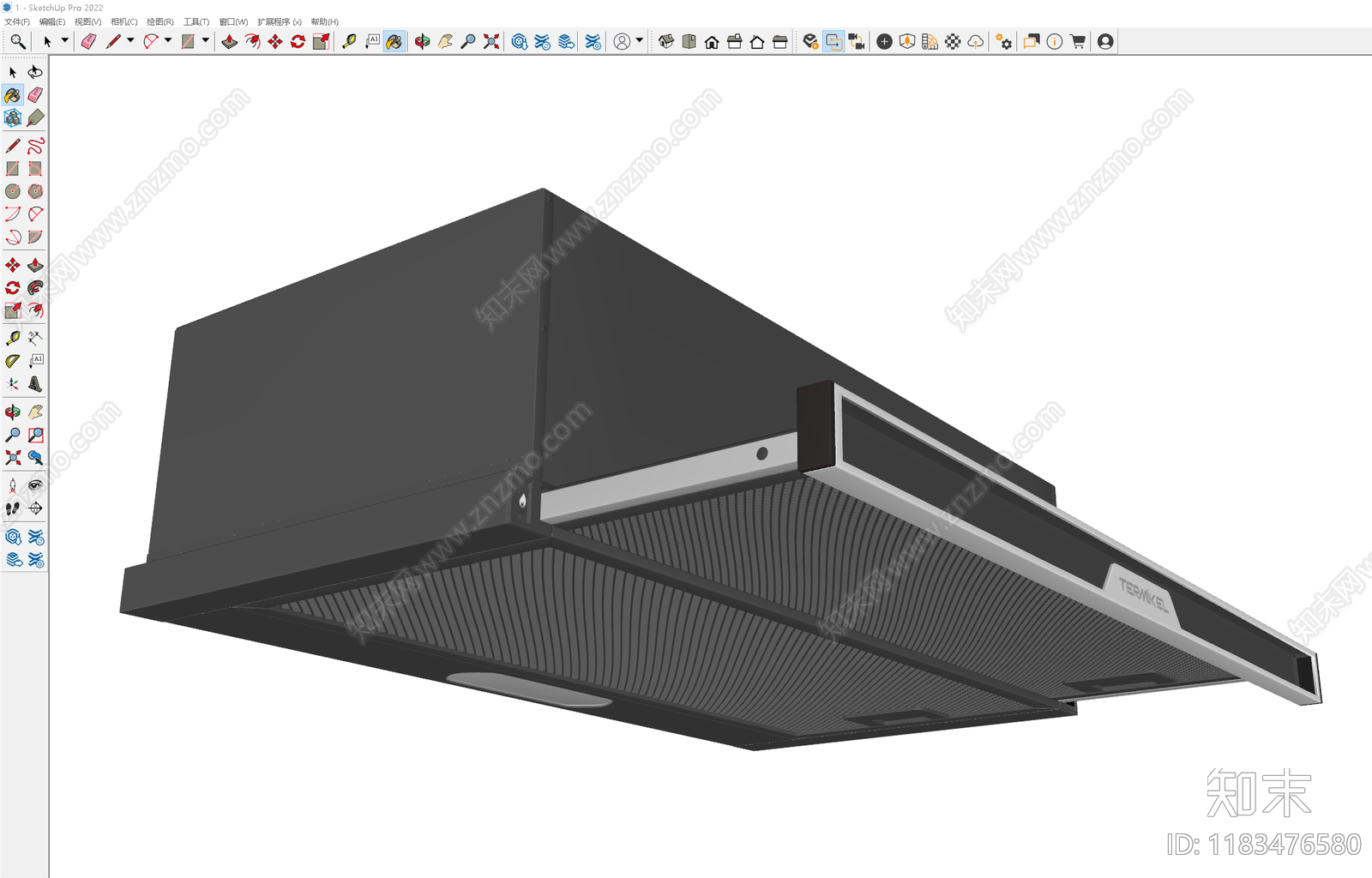This screenshot has height=878, width=1372.
Task: Select the Zoom Window tool in left palette
Action: coord(35,436)
